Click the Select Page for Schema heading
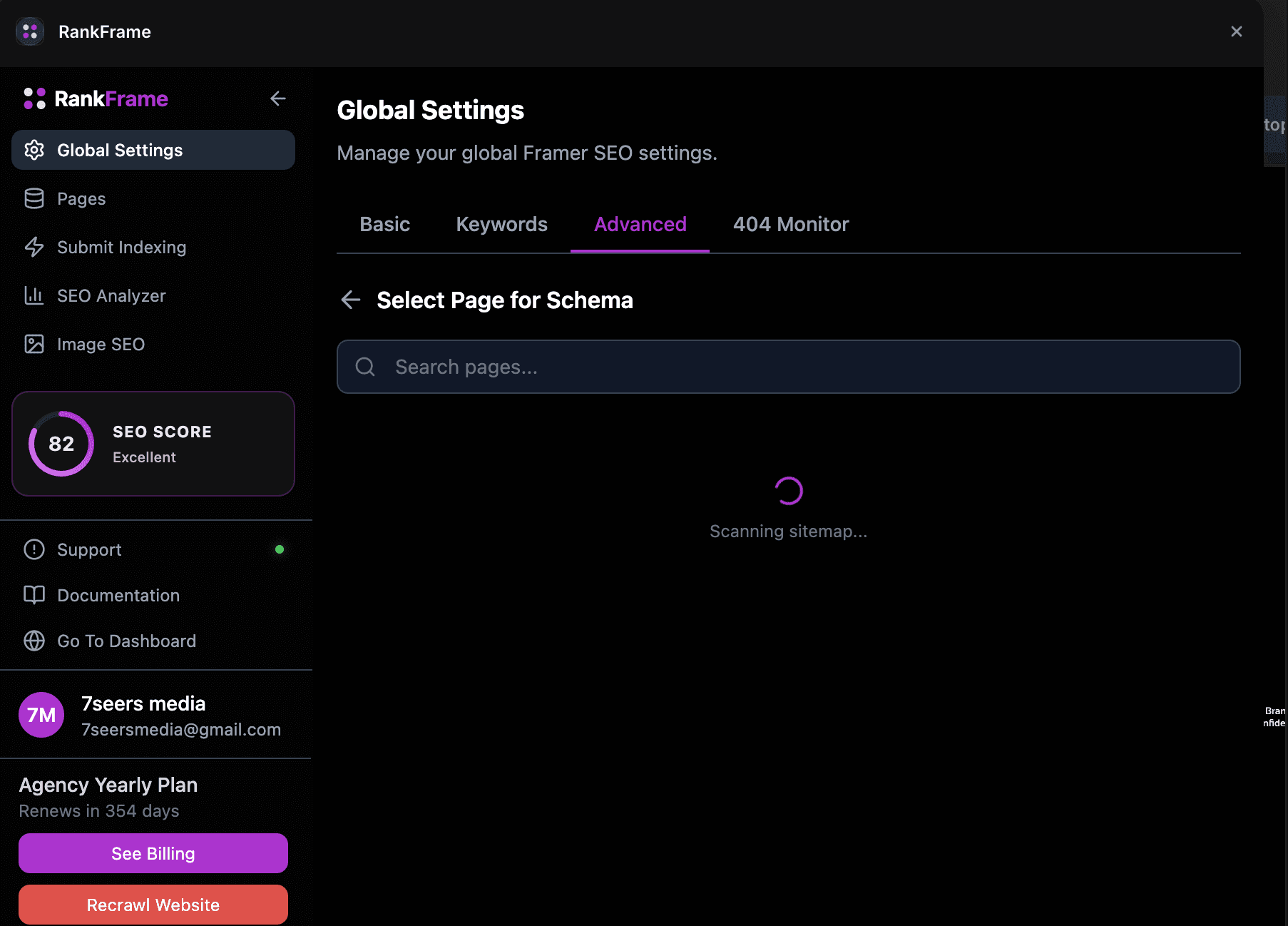Image resolution: width=1288 pixels, height=926 pixels. click(505, 300)
